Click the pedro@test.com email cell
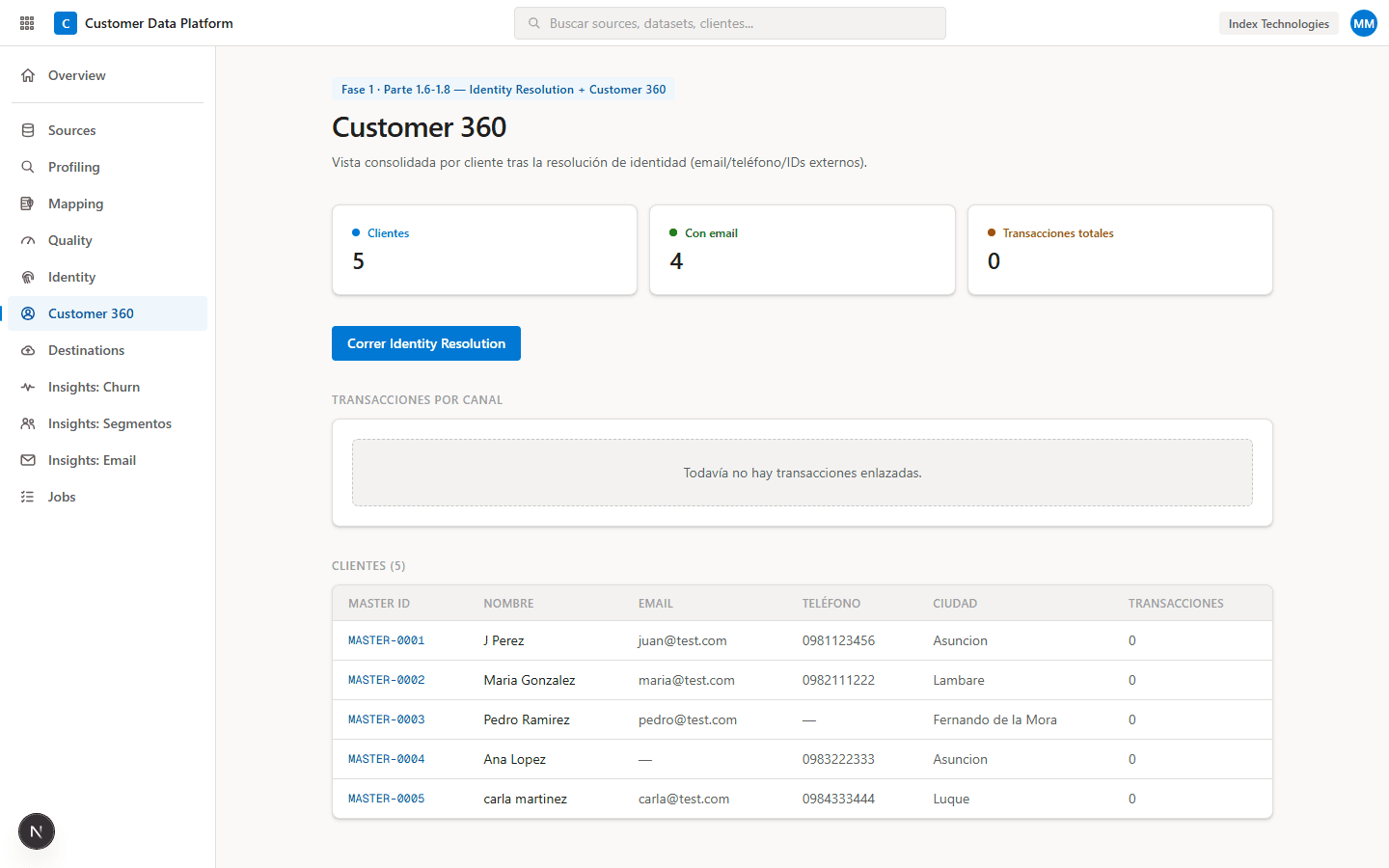The image size is (1389, 868). point(688,719)
